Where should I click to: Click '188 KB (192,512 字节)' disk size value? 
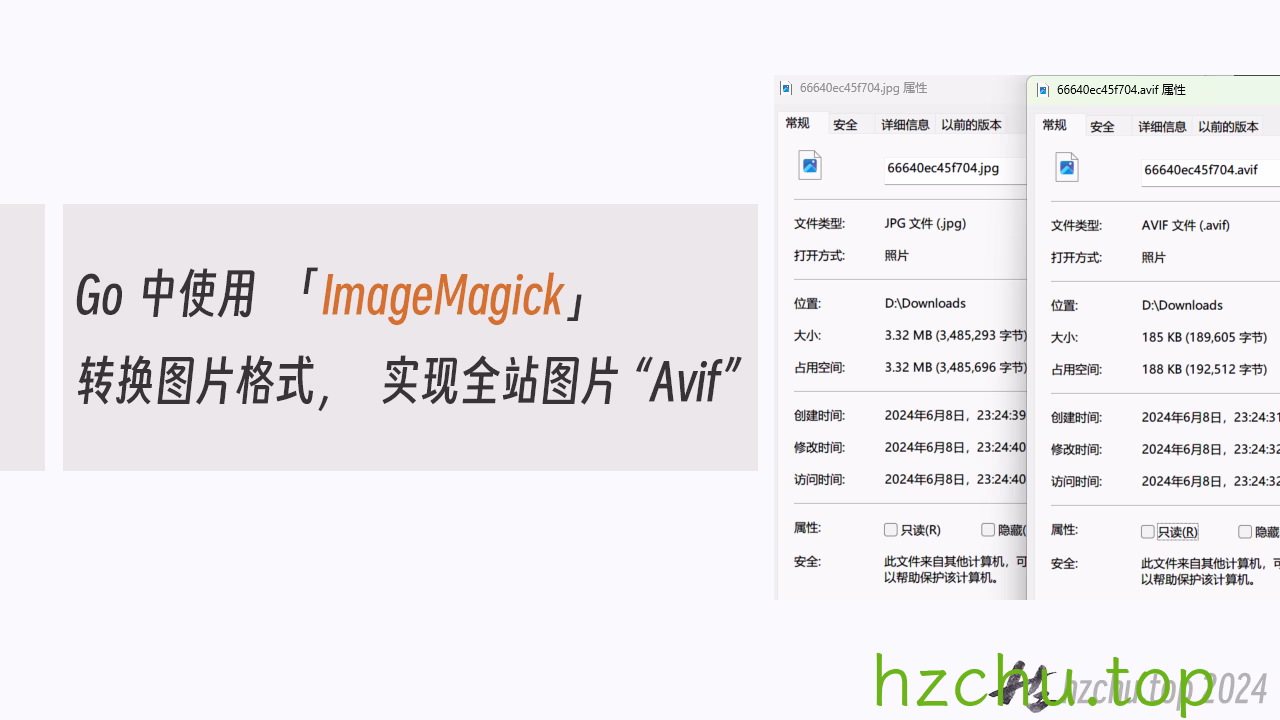1204,370
